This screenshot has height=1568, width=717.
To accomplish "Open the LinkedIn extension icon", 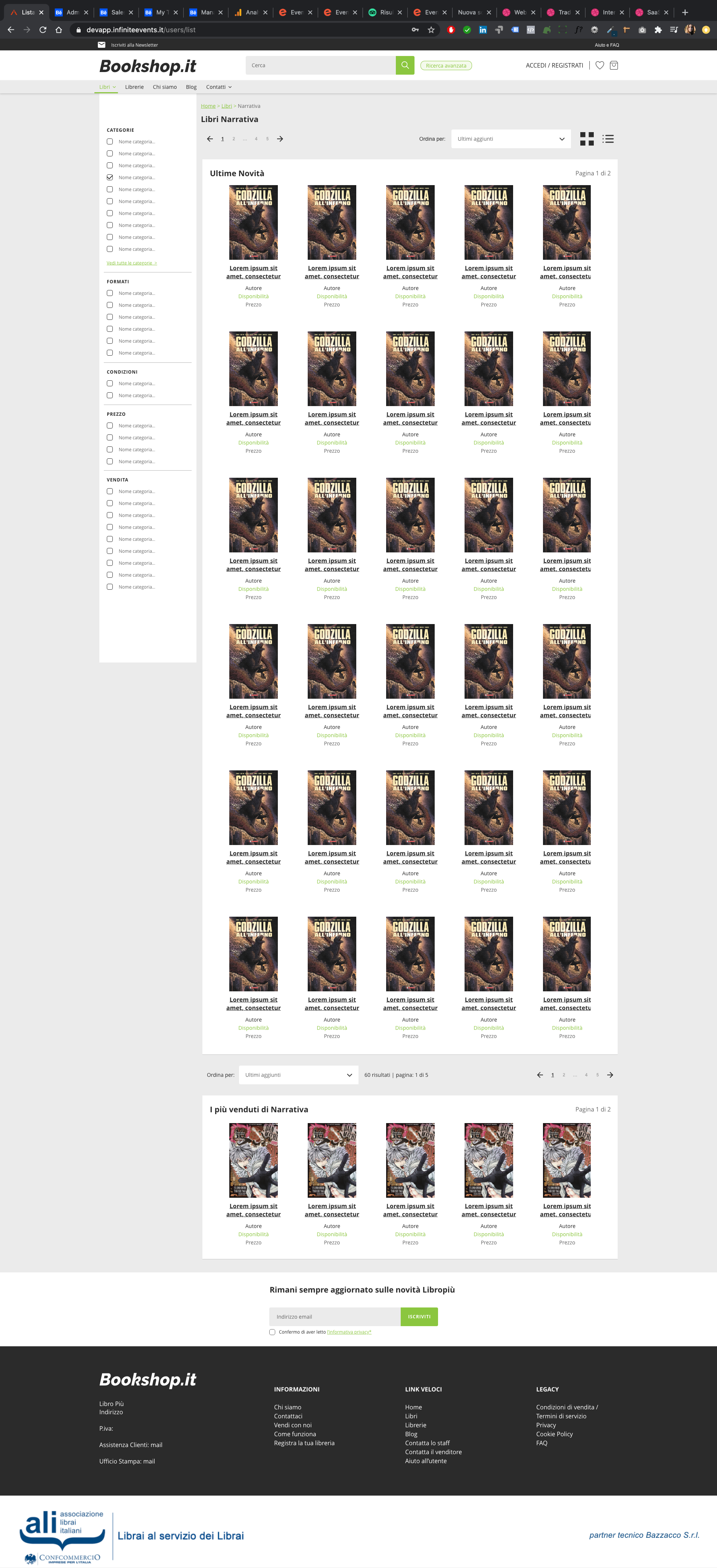I will tap(483, 30).
